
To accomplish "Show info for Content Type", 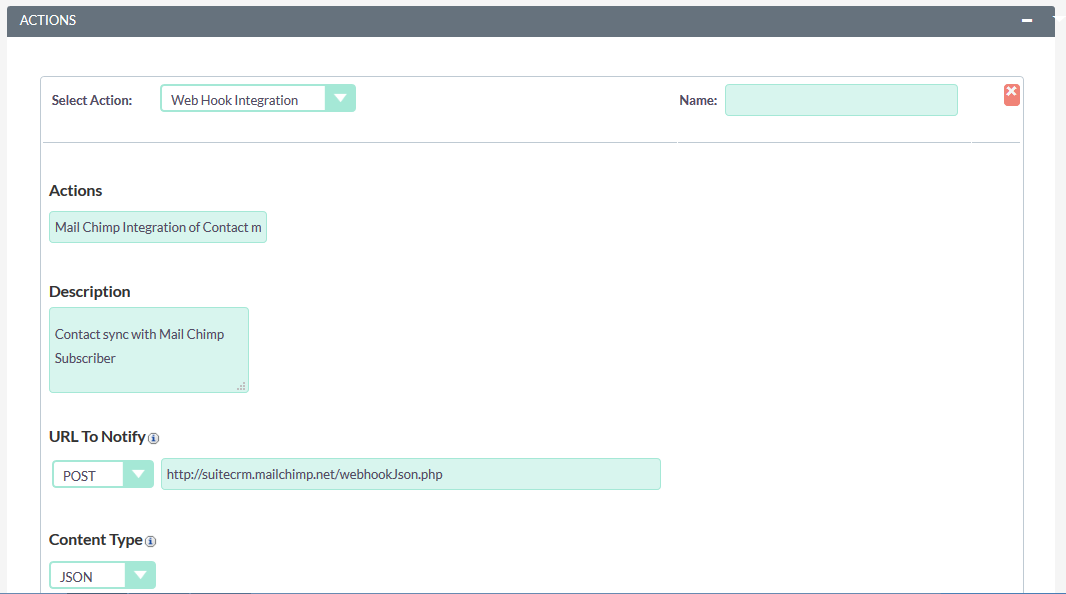I will [151, 541].
